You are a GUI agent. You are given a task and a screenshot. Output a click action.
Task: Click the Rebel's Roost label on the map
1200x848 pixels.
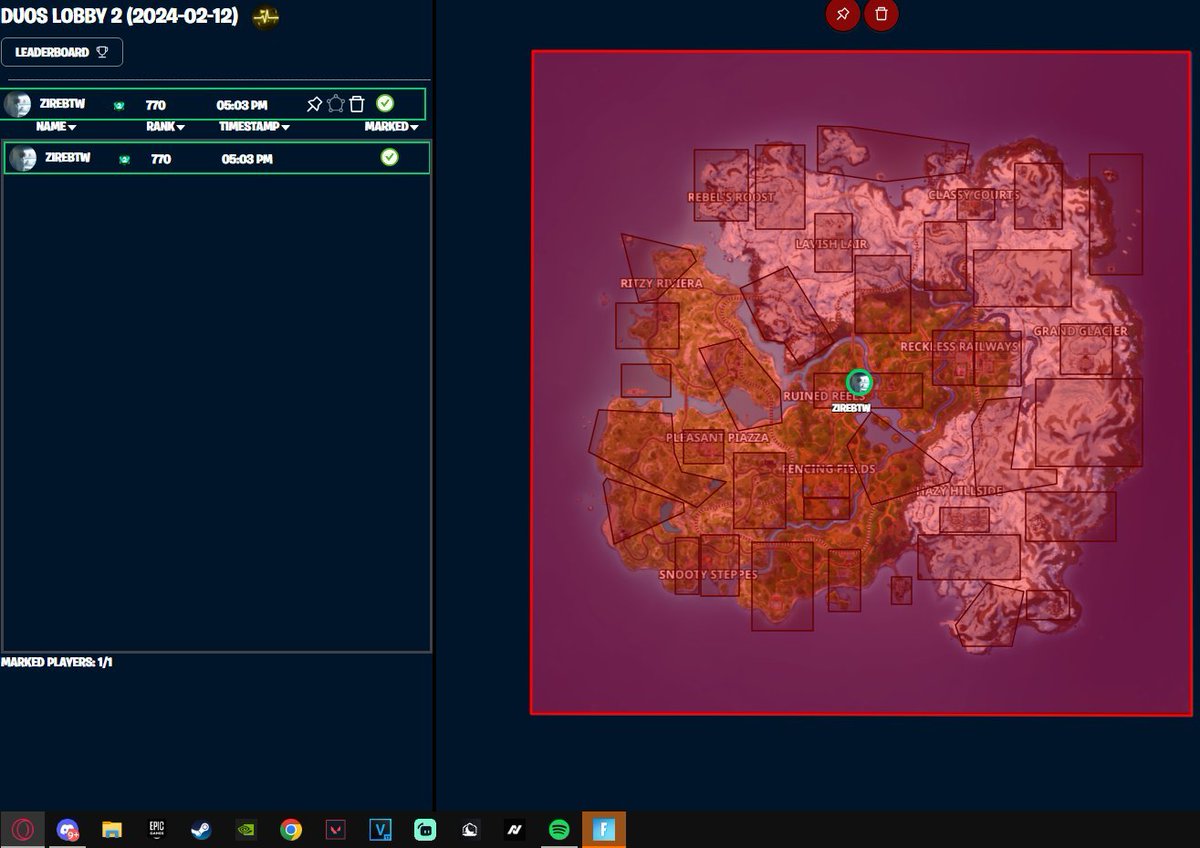coord(730,197)
